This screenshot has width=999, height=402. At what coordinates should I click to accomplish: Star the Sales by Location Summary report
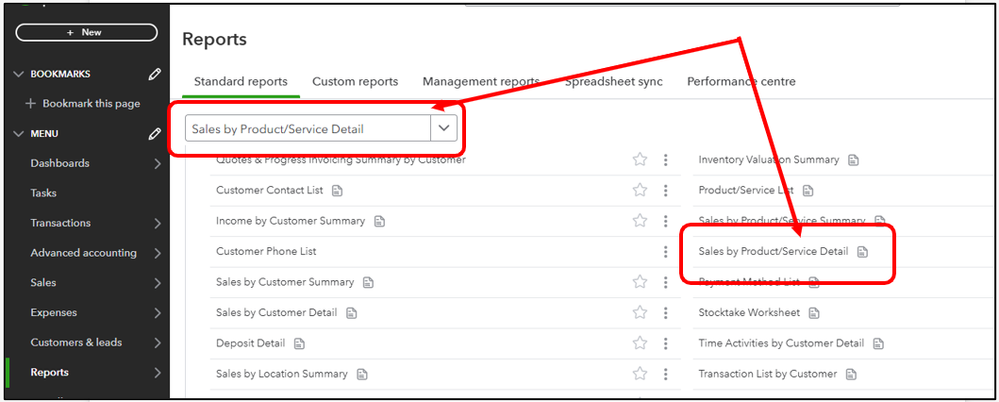tap(640, 373)
